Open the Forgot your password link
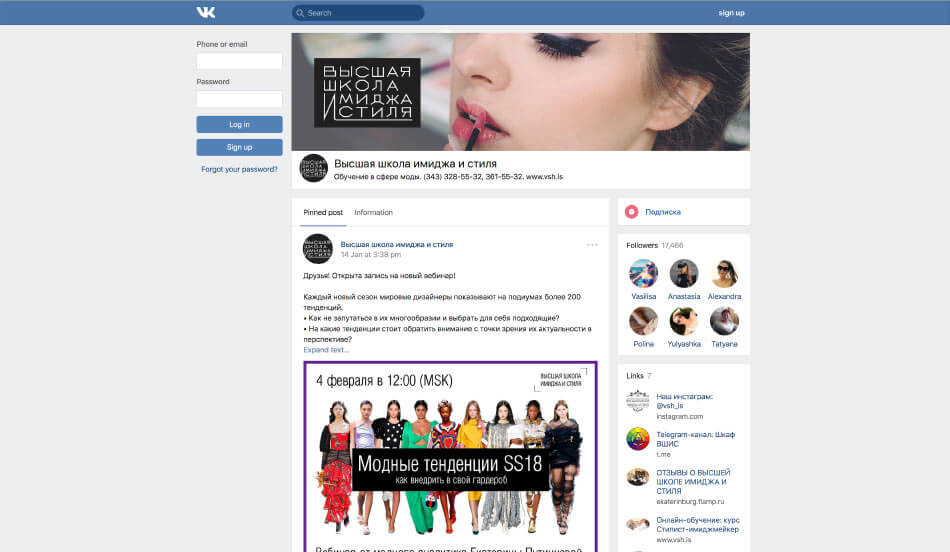950x552 pixels. click(239, 170)
